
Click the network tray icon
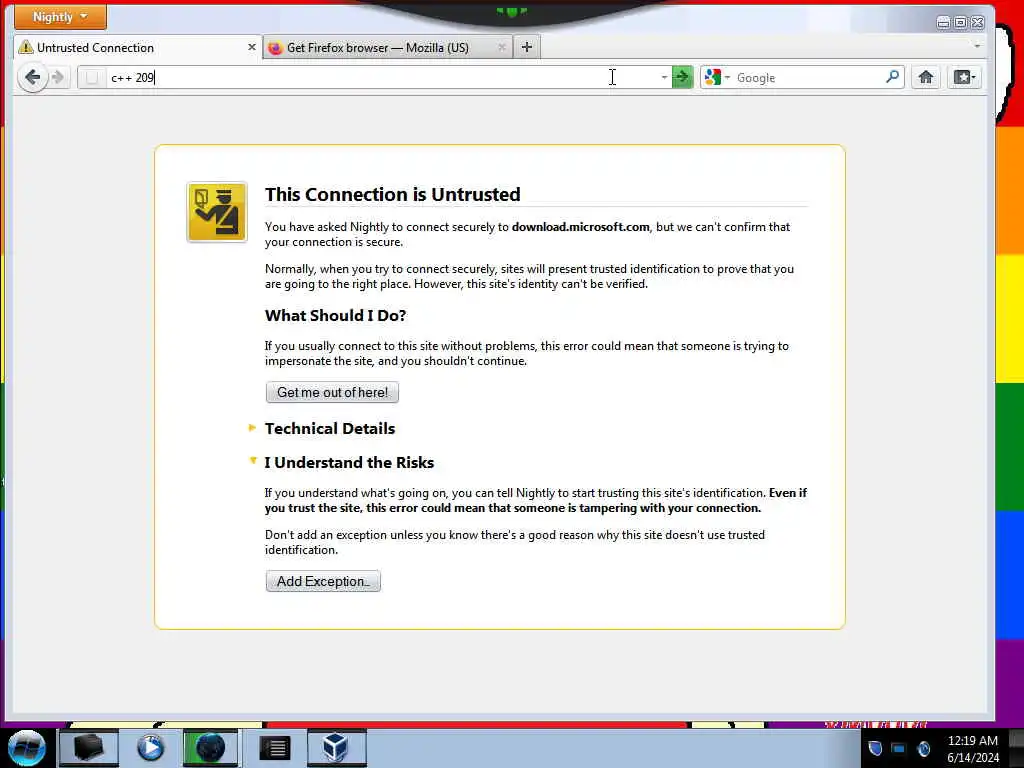pyautogui.click(x=899, y=748)
